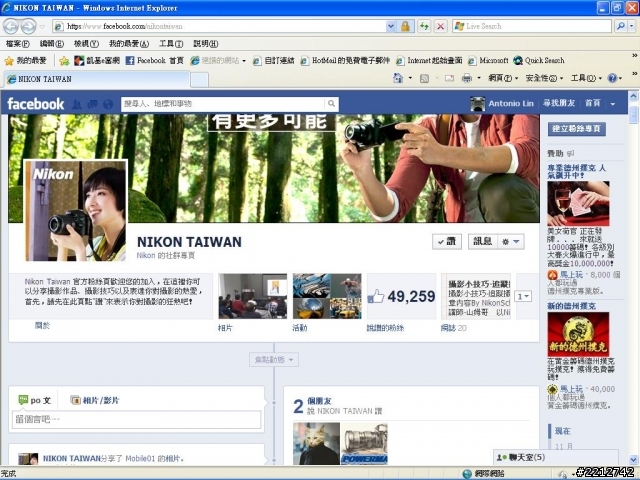The height and width of the screenshot is (480, 640).
Task: Open HotMail的免費電子郵件 favorites link
Action: (x=345, y=61)
